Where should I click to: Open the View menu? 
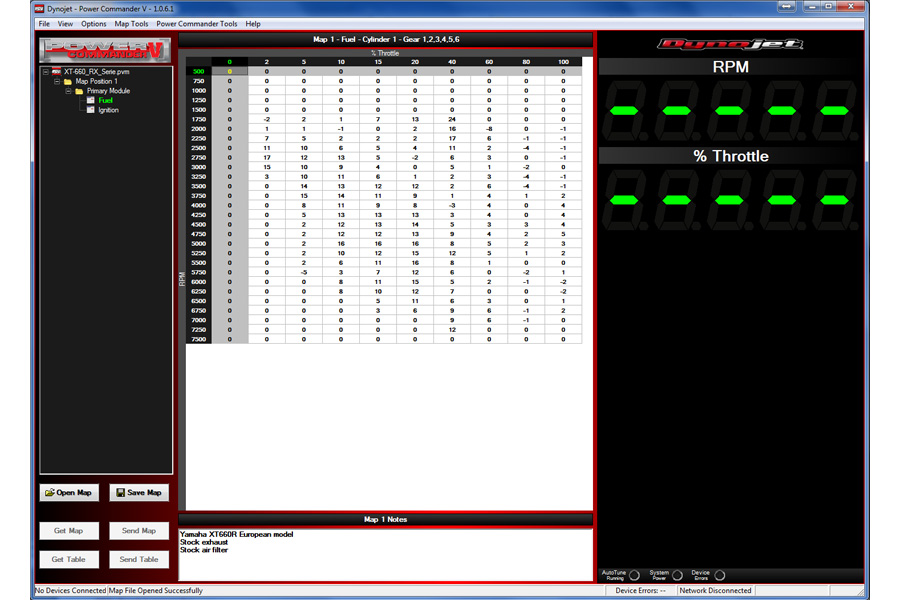click(x=65, y=24)
